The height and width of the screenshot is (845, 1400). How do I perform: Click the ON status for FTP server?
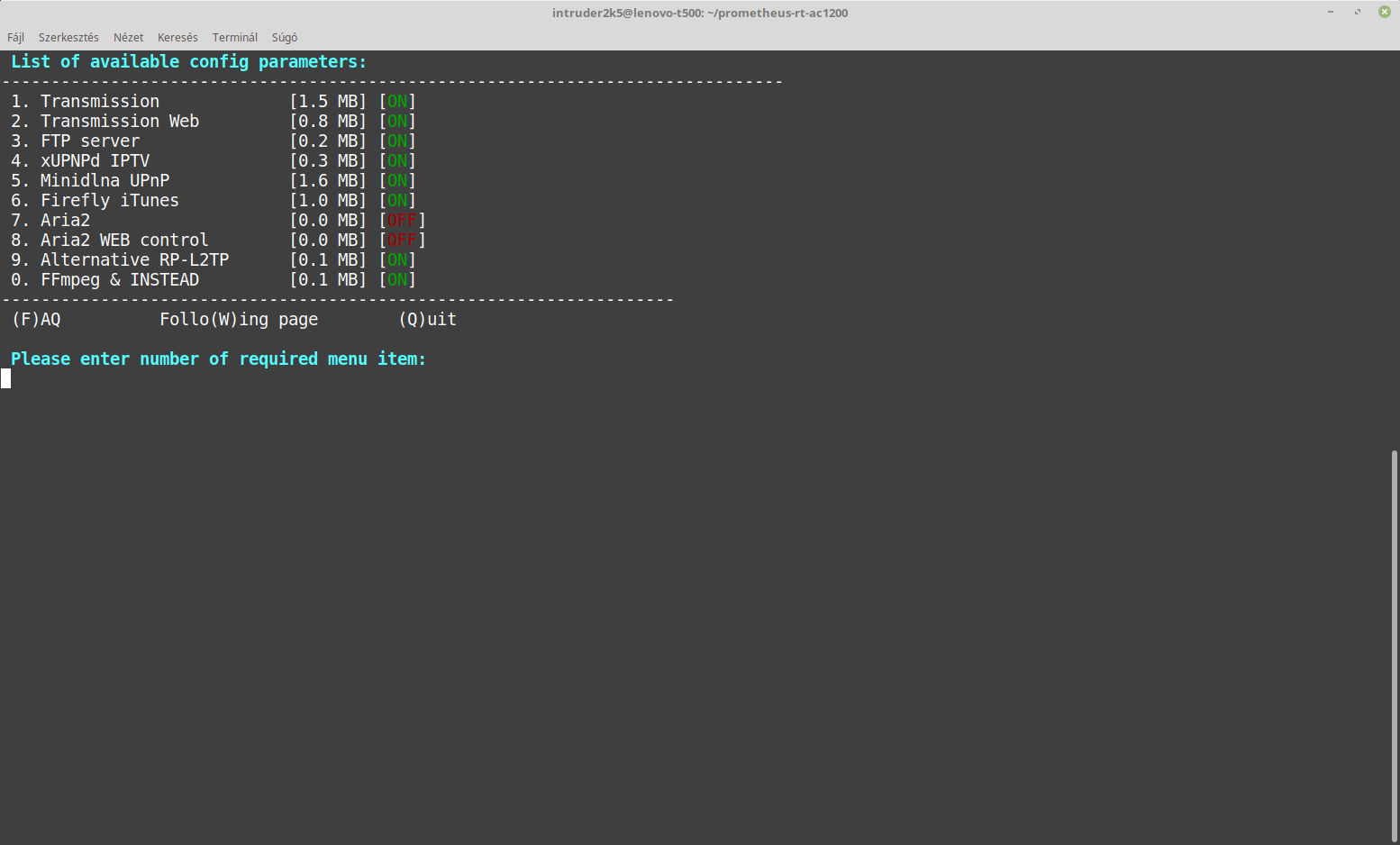(397, 141)
